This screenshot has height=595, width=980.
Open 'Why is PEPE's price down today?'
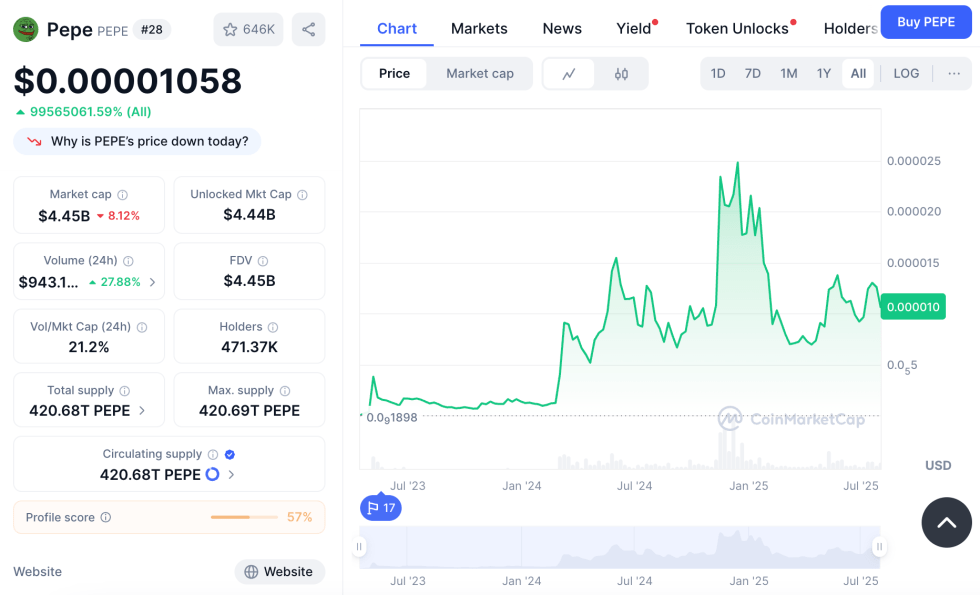138,142
